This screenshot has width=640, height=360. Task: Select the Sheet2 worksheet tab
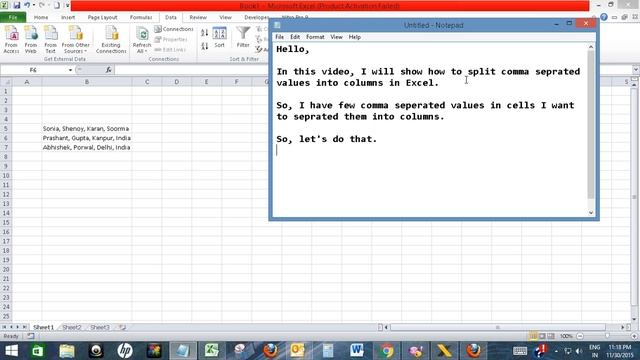pos(72,327)
